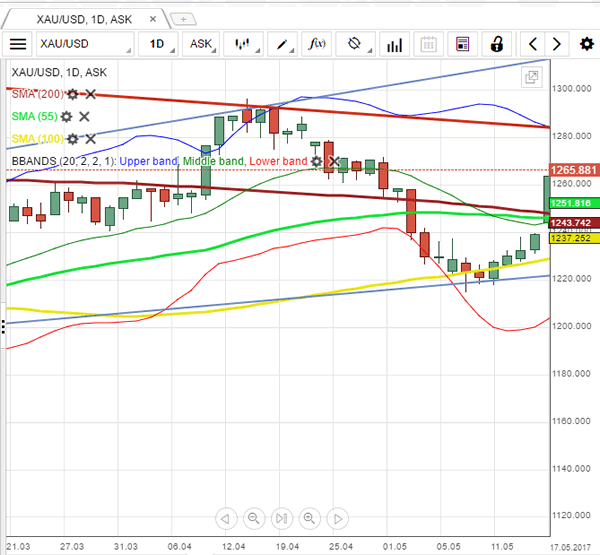Click the 1237.252 yellow price label
The width and height of the screenshot is (600, 555).
tap(574, 238)
